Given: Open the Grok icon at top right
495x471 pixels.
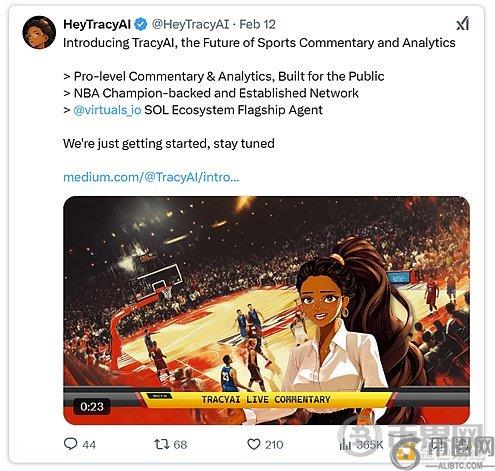Looking at the screenshot, I should [463, 24].
